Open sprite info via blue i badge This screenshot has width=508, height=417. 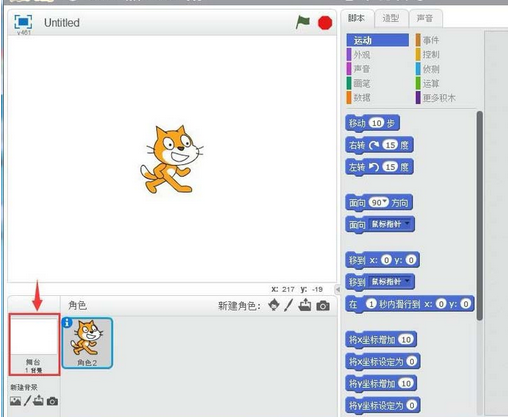(67, 322)
